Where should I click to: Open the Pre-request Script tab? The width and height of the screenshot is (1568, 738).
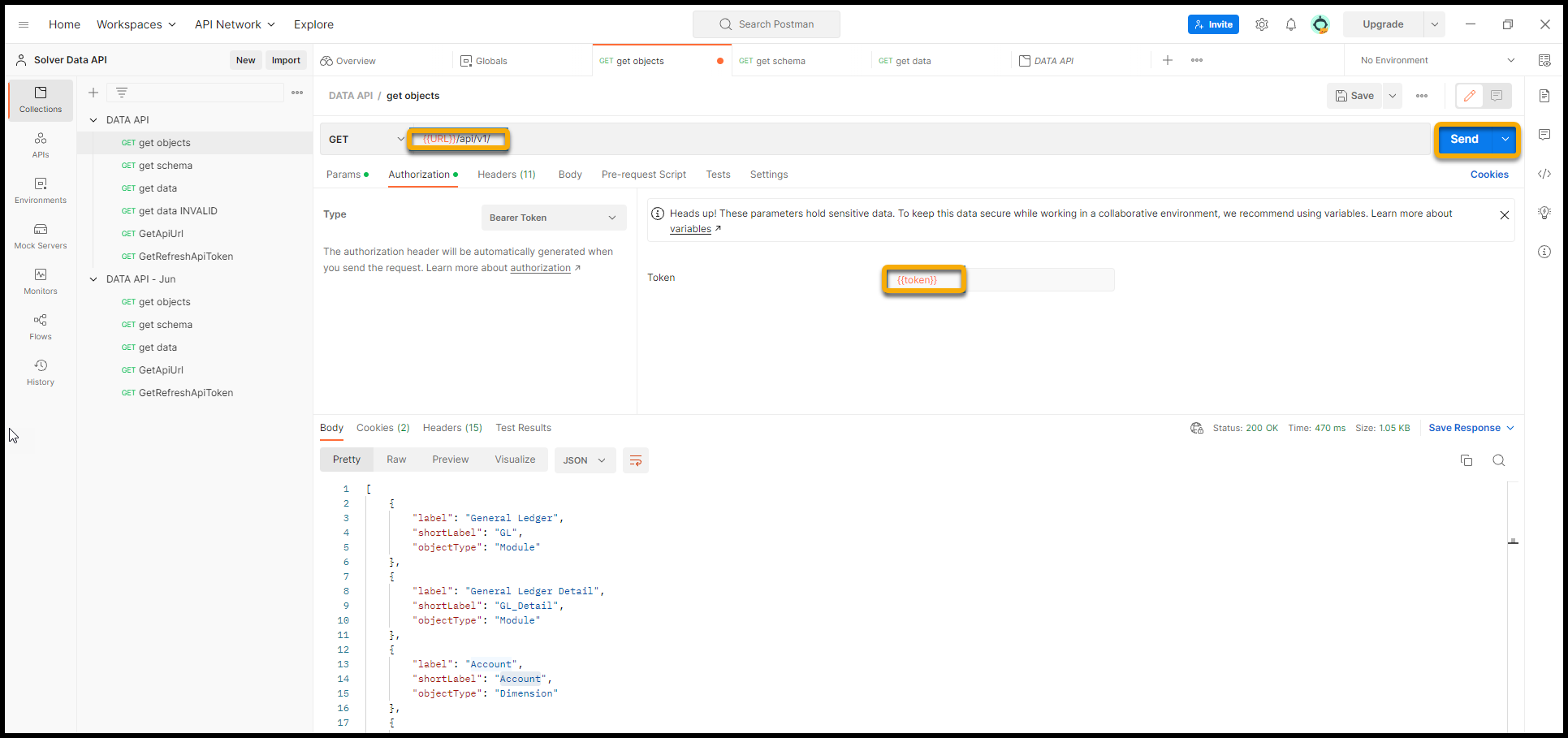(x=643, y=175)
